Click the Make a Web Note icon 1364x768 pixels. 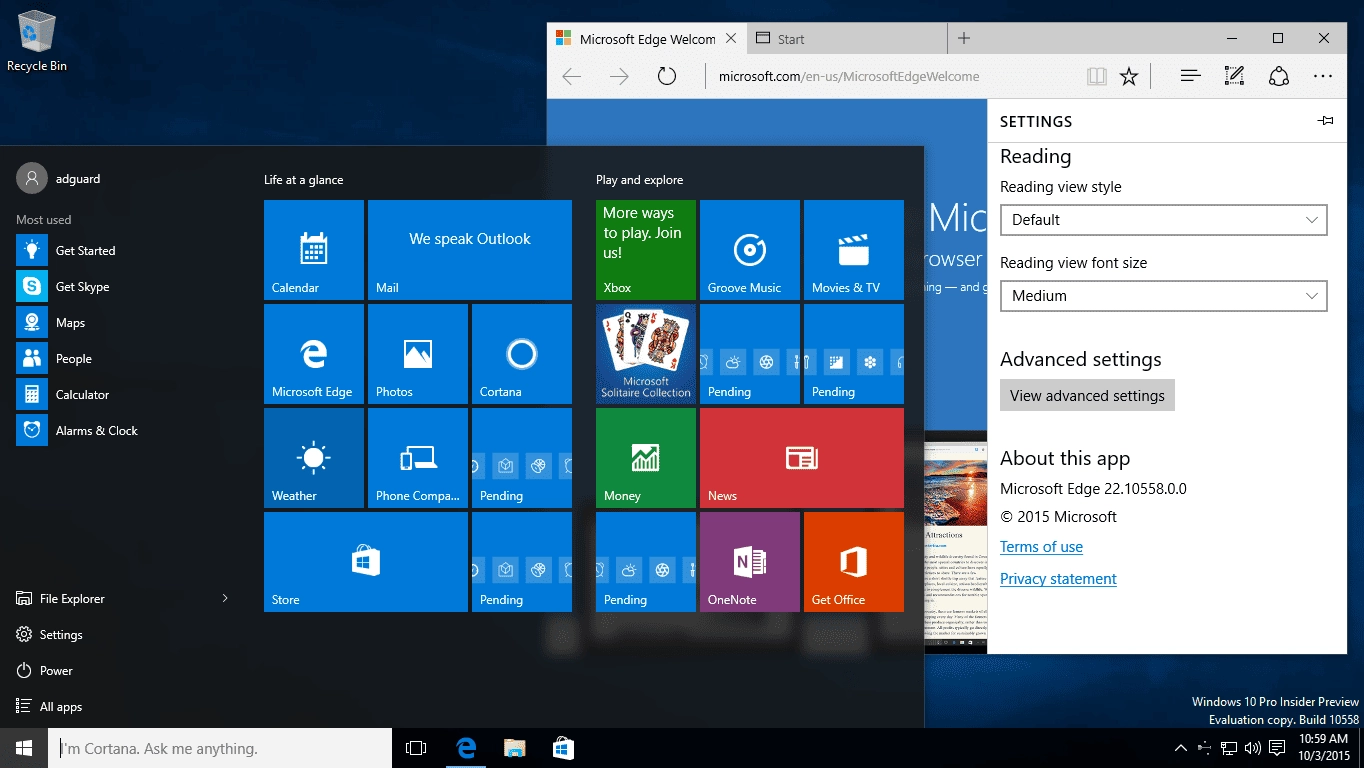(1234, 76)
